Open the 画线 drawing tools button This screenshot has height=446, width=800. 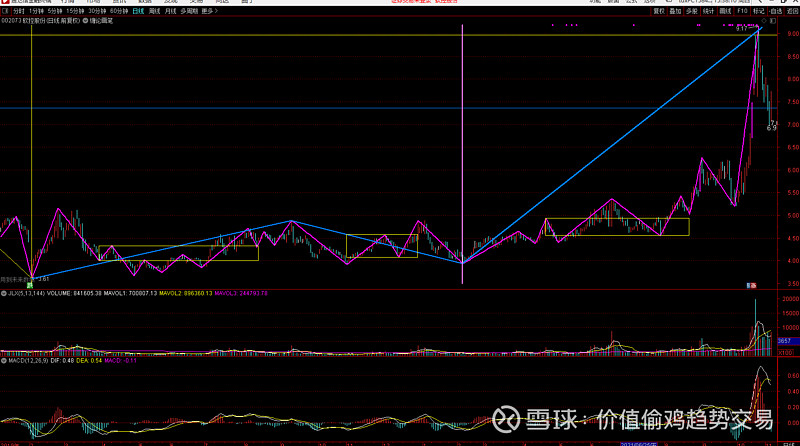pyautogui.click(x=725, y=11)
